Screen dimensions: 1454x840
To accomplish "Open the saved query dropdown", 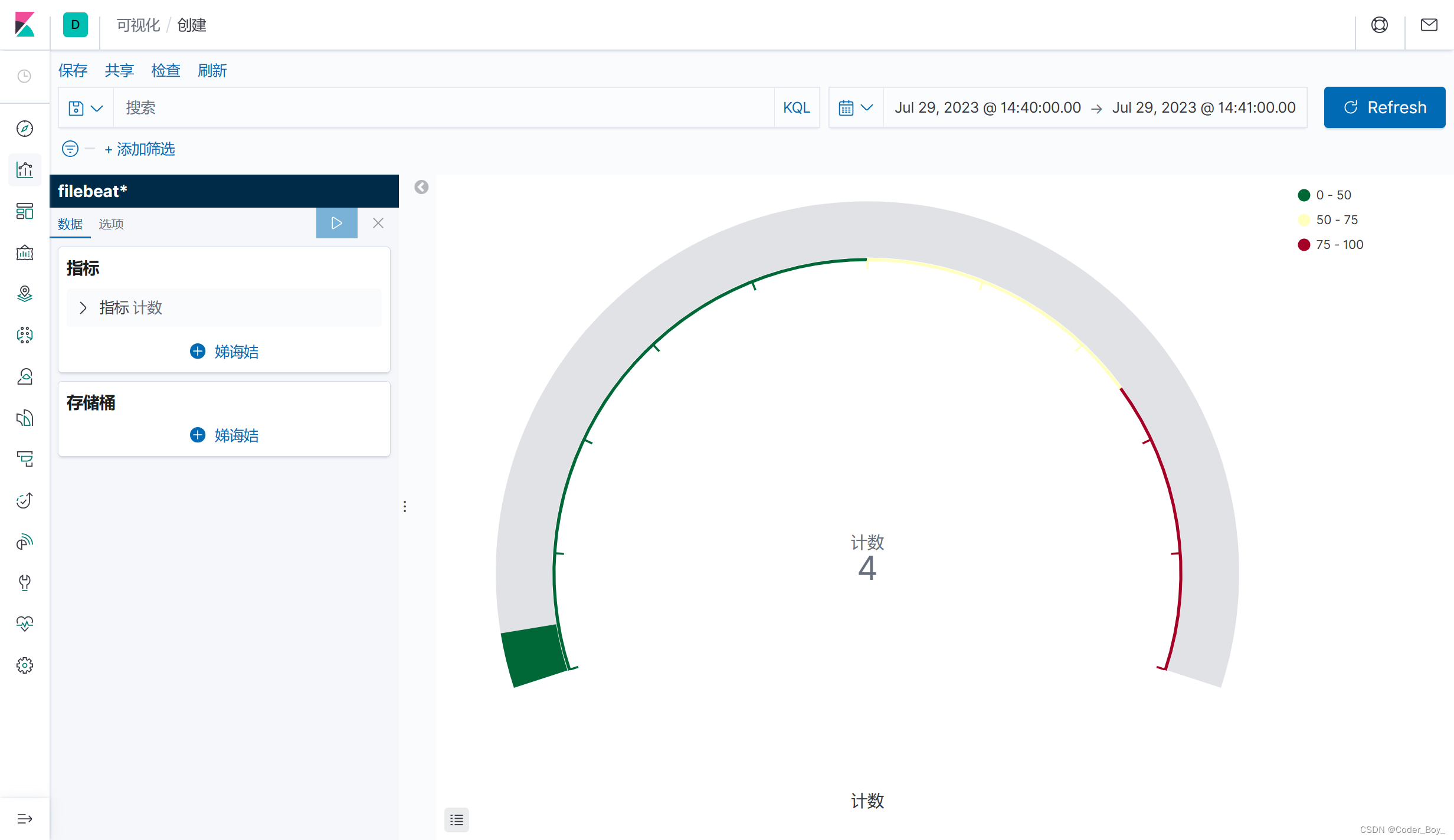I will pos(86,108).
